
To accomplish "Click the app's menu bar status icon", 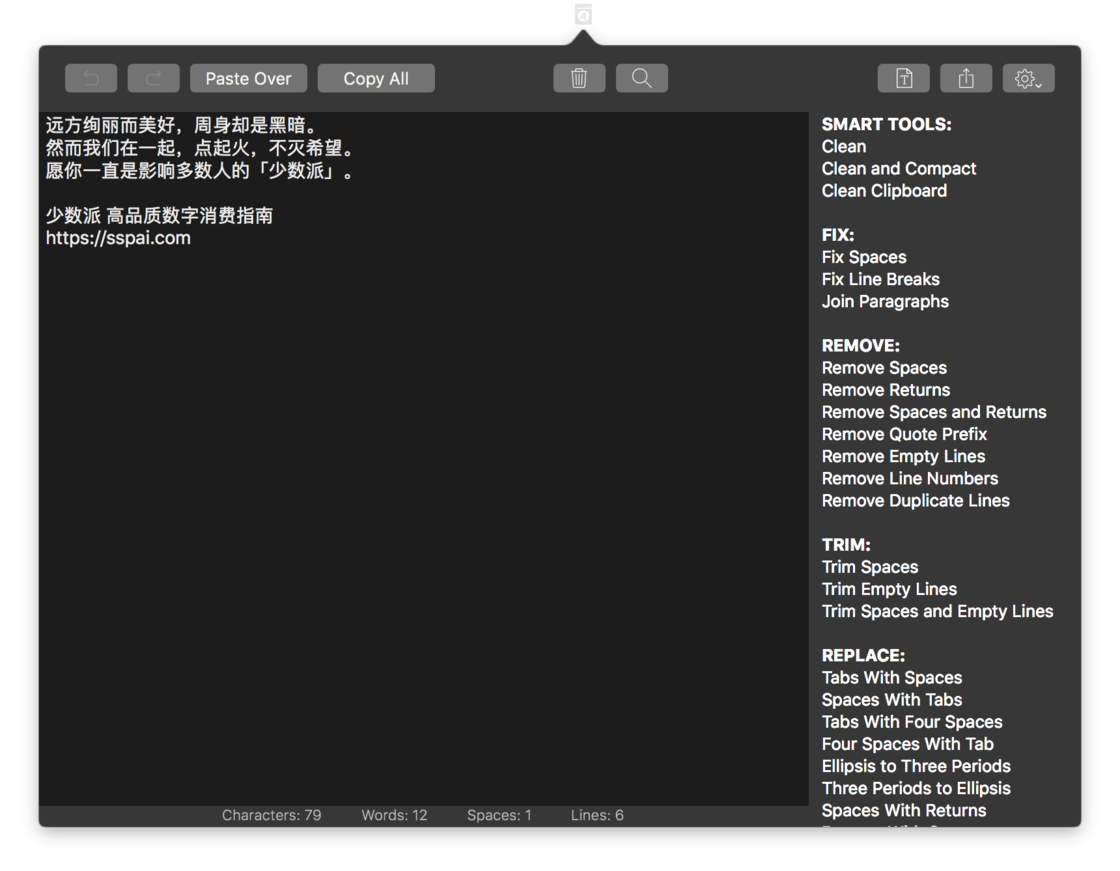I will tap(583, 13).
